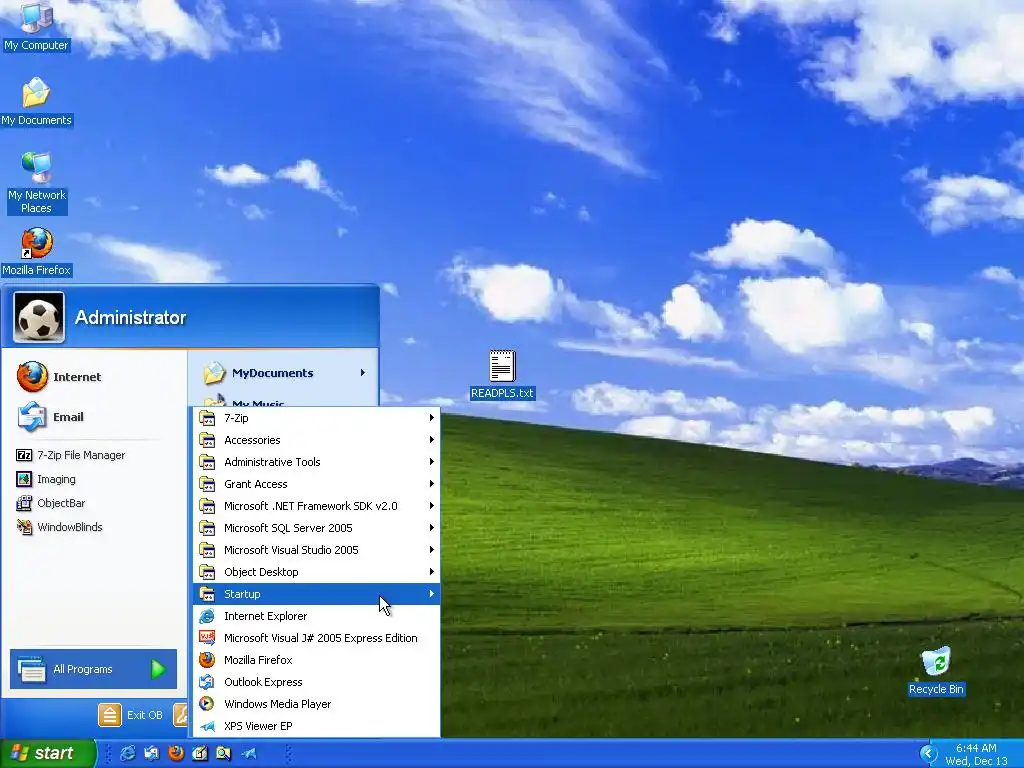The width and height of the screenshot is (1024, 768).
Task: Launch Microsoft Visual J# 2005 Express Edition
Action: [x=316, y=638]
